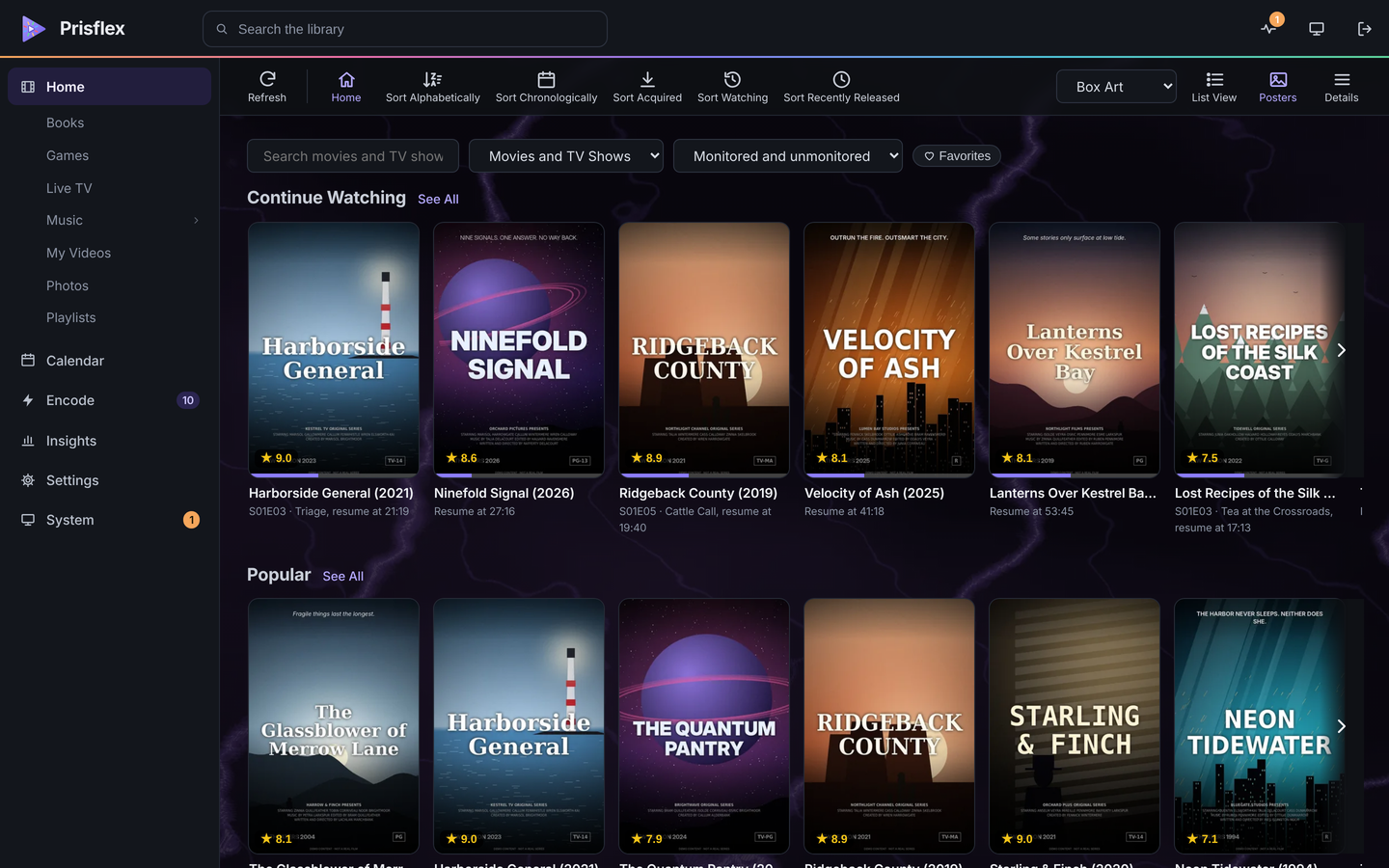The width and height of the screenshot is (1389, 868).
Task: Click the cast screen monitor icon
Action: [1317, 29]
